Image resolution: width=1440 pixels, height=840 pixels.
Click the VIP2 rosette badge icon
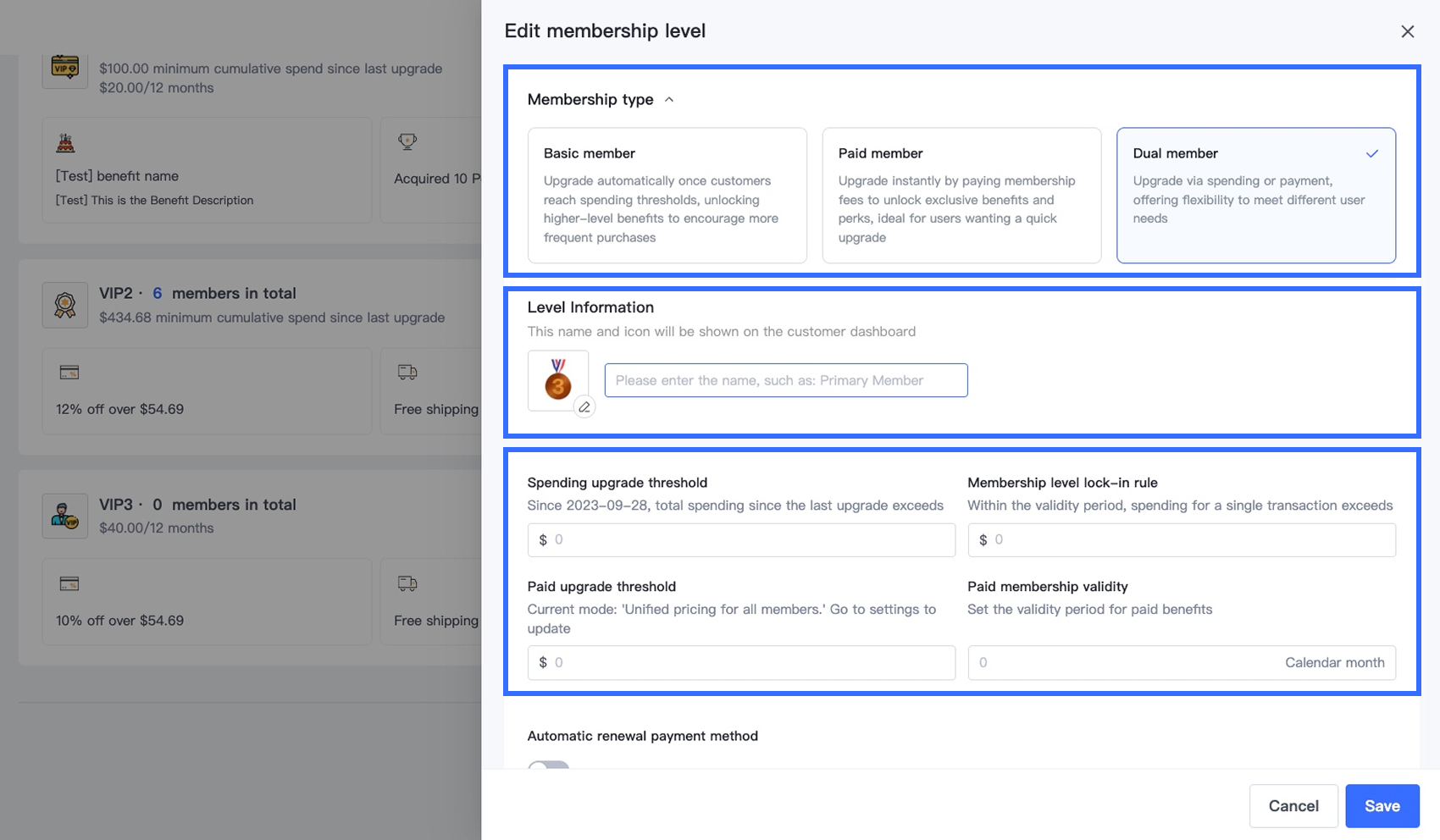(65, 305)
